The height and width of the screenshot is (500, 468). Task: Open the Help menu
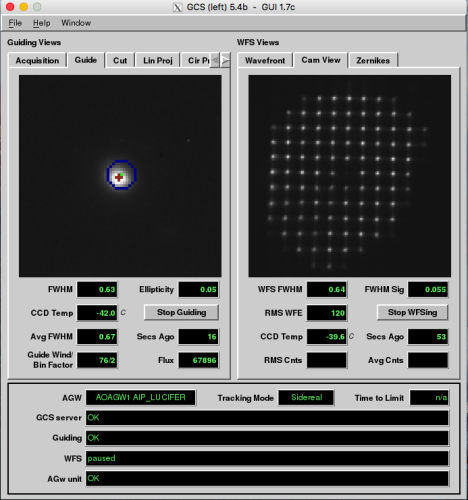coord(41,23)
